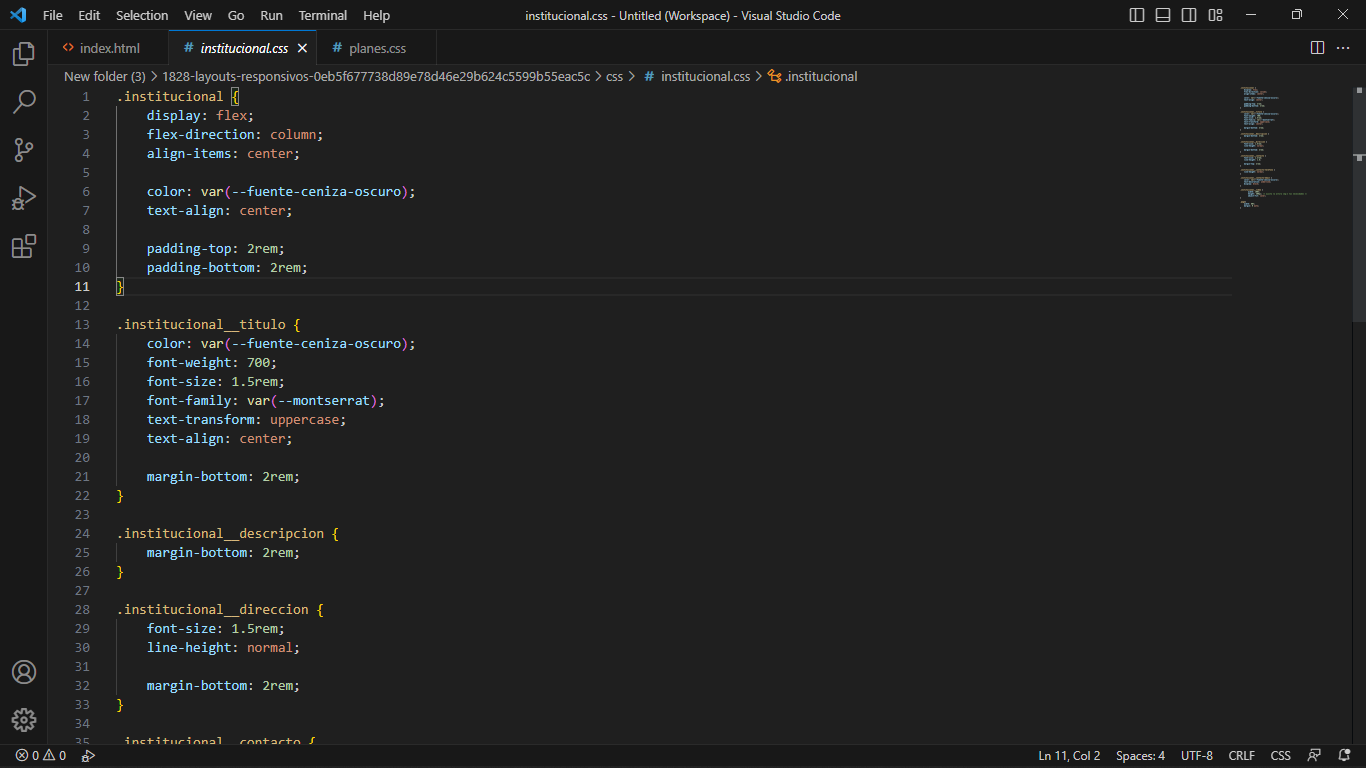Open the Accounts menu icon
Screen dimensions: 1366x768
point(24,672)
